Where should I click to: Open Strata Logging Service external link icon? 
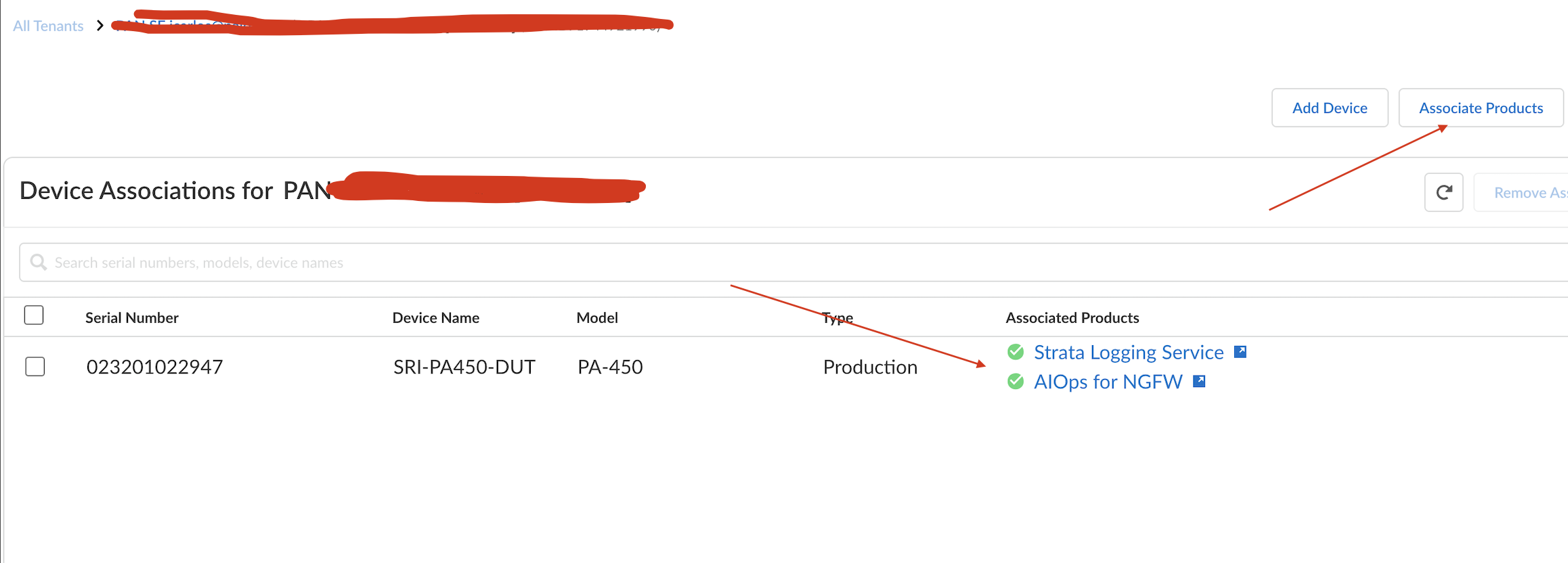pyautogui.click(x=1240, y=352)
